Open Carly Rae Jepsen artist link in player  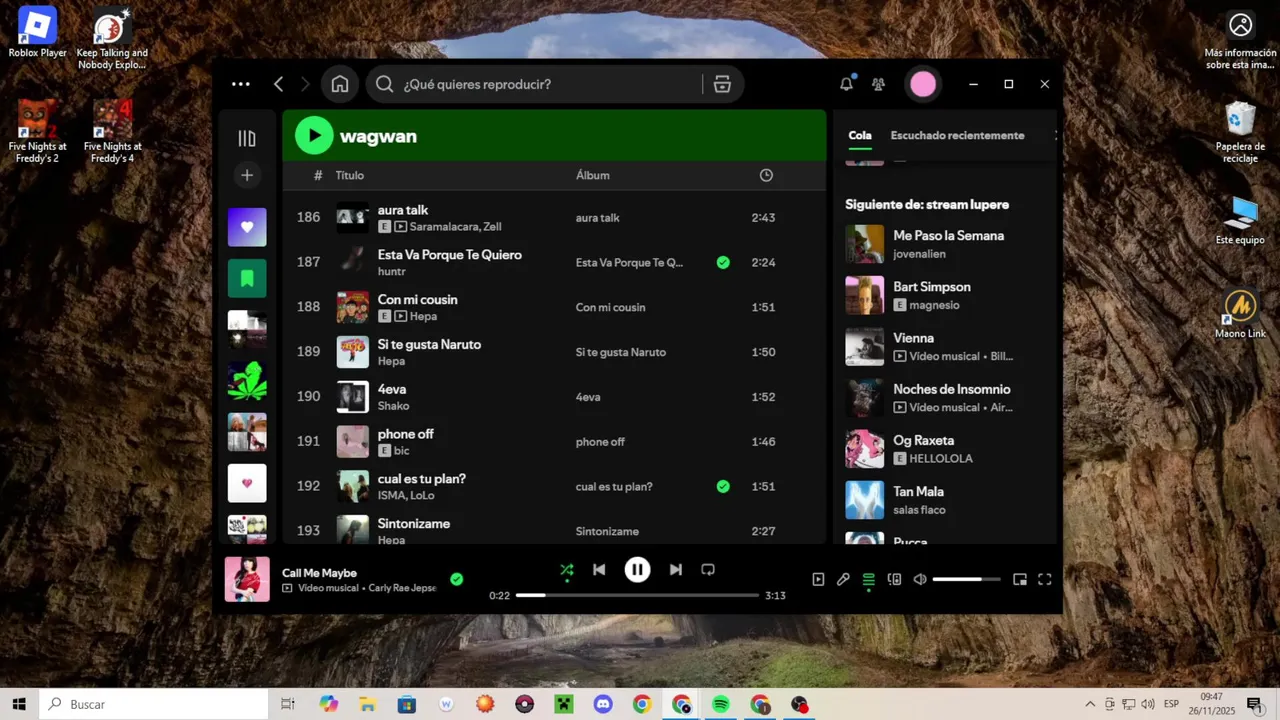tap(402, 588)
